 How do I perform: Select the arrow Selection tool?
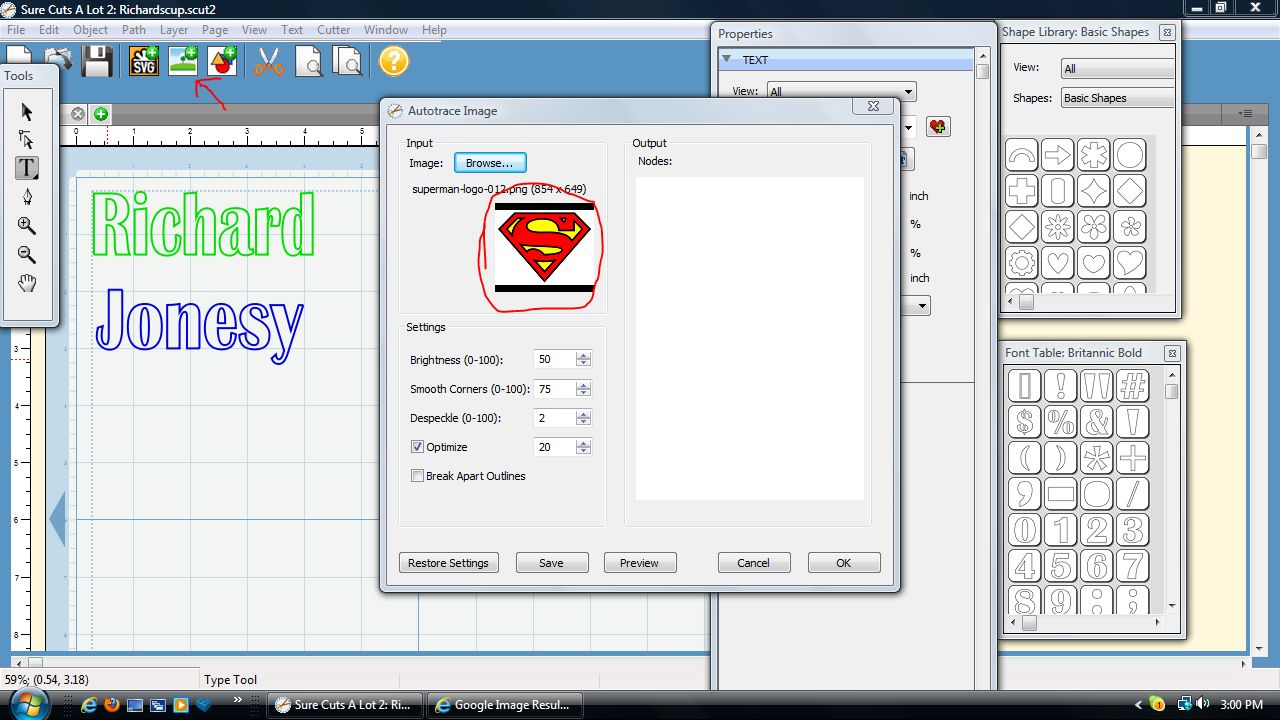[27, 112]
